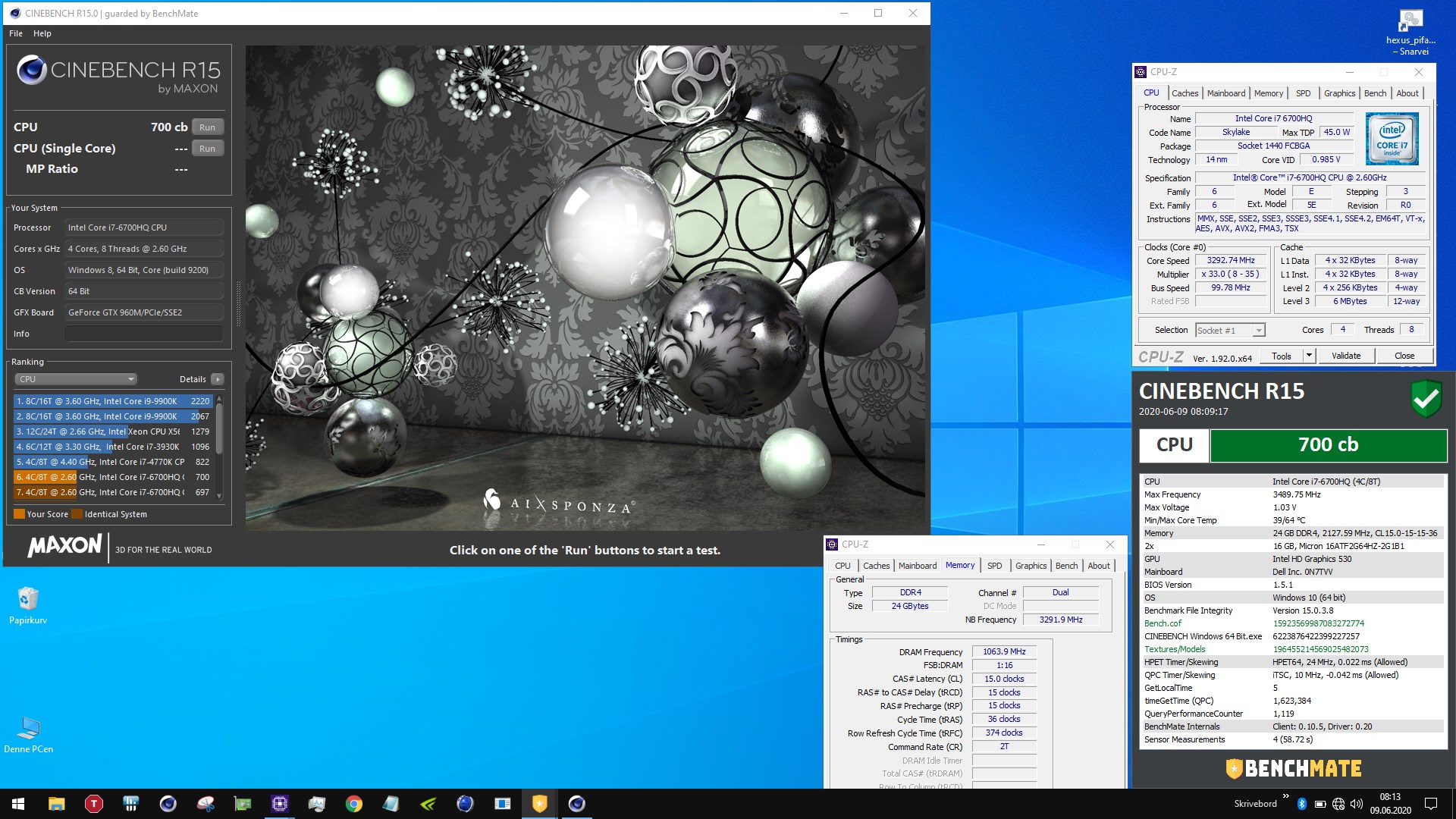Click the orange Your Score legend swatch
Screen dimensions: 1456x819
click(x=20, y=514)
